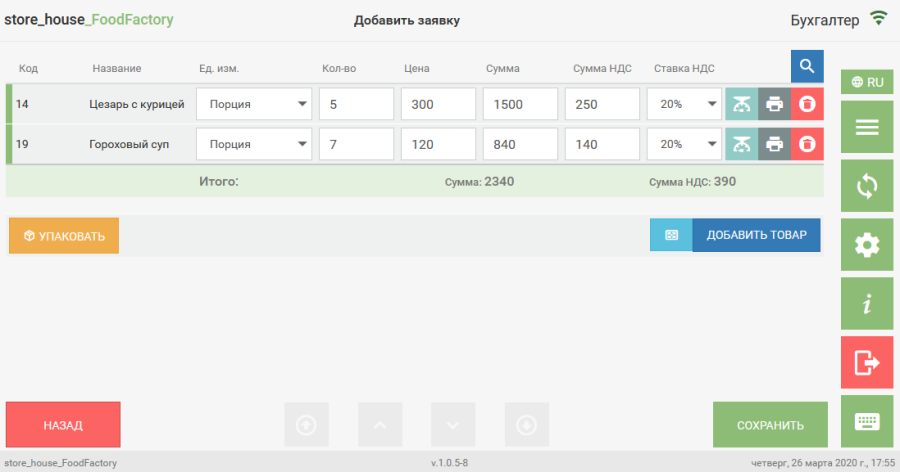Log out using the red exit icon

pos(866,363)
